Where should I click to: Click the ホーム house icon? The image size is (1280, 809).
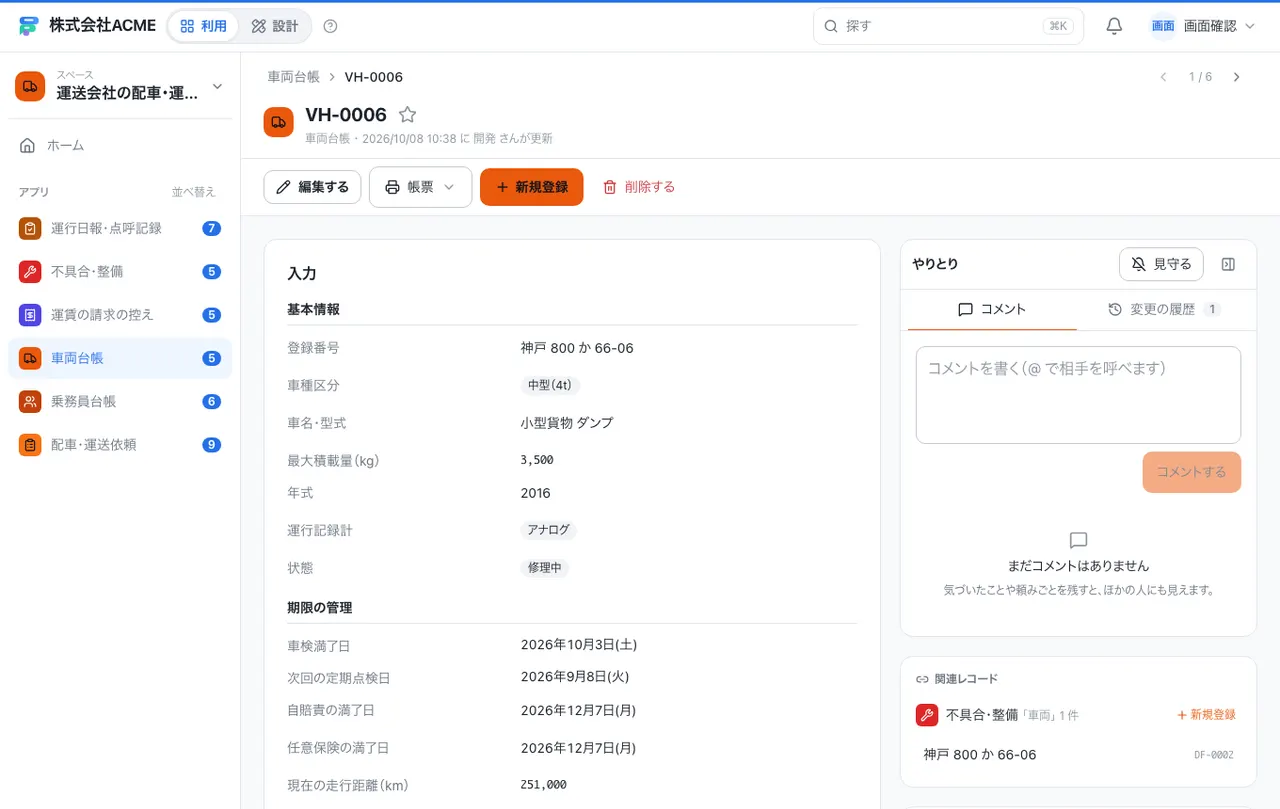point(28,145)
